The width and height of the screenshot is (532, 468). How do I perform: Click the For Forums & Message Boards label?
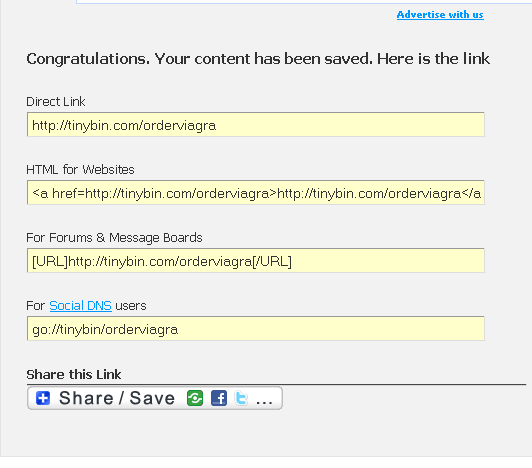(x=114, y=238)
